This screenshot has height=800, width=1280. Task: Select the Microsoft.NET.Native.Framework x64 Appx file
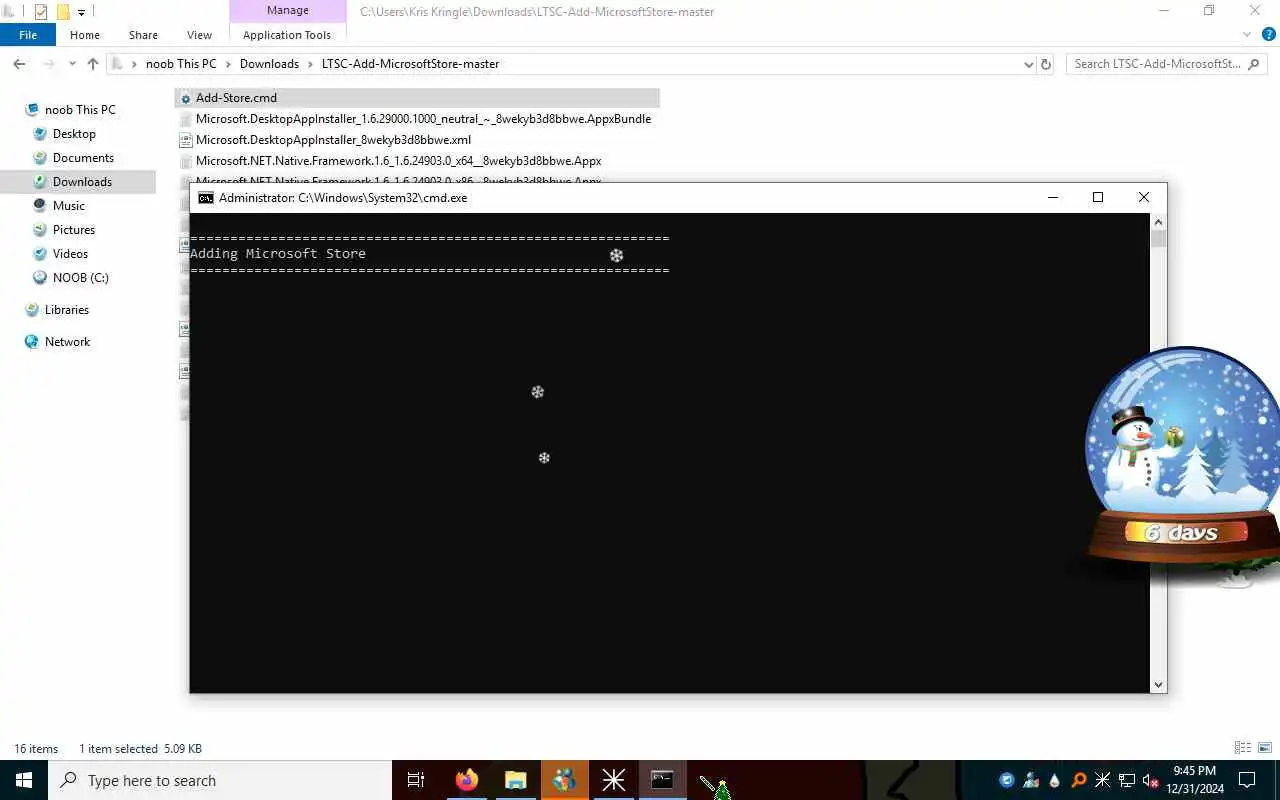coord(398,161)
